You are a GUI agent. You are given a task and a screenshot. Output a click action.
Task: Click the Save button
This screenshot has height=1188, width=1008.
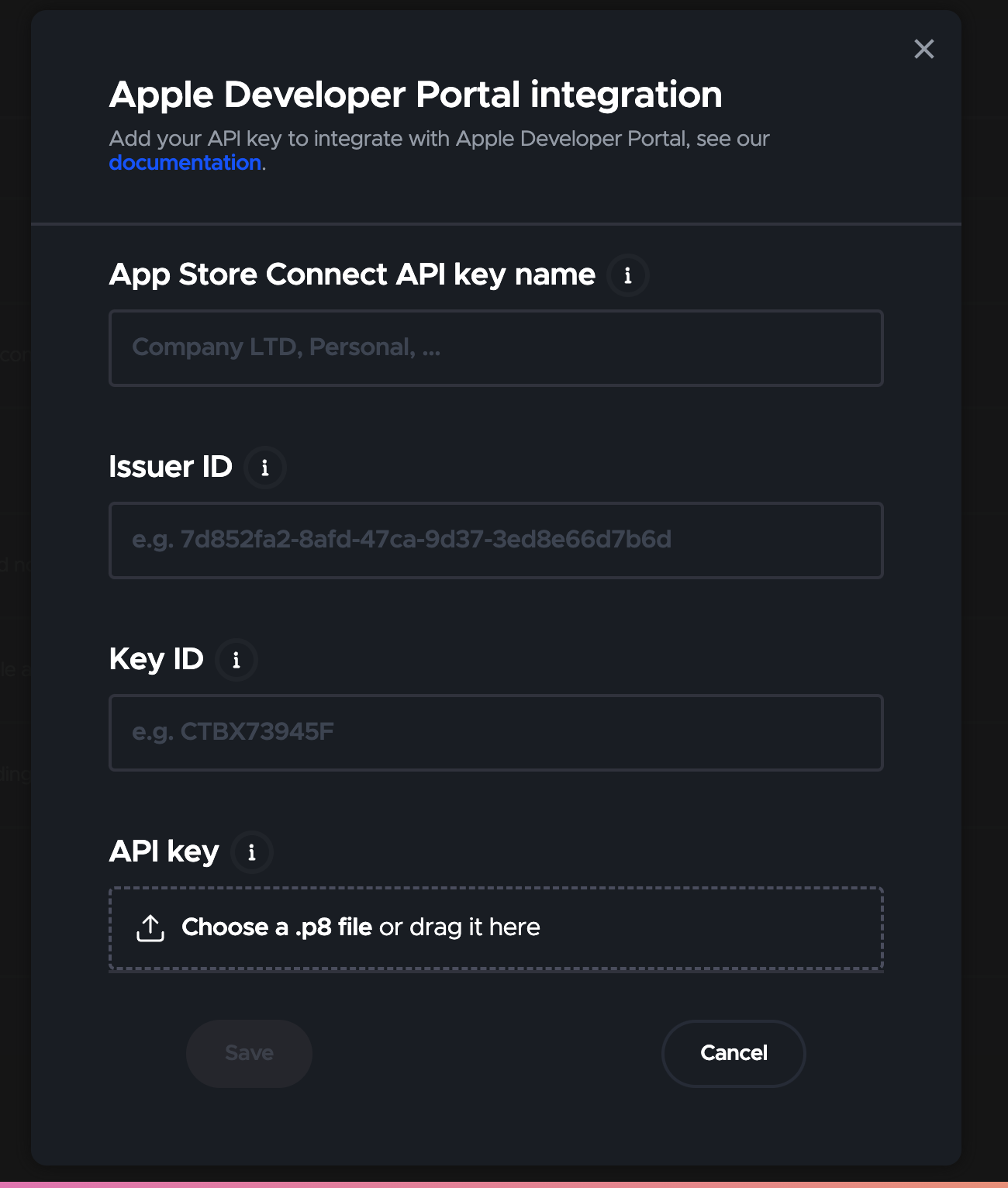249,1053
